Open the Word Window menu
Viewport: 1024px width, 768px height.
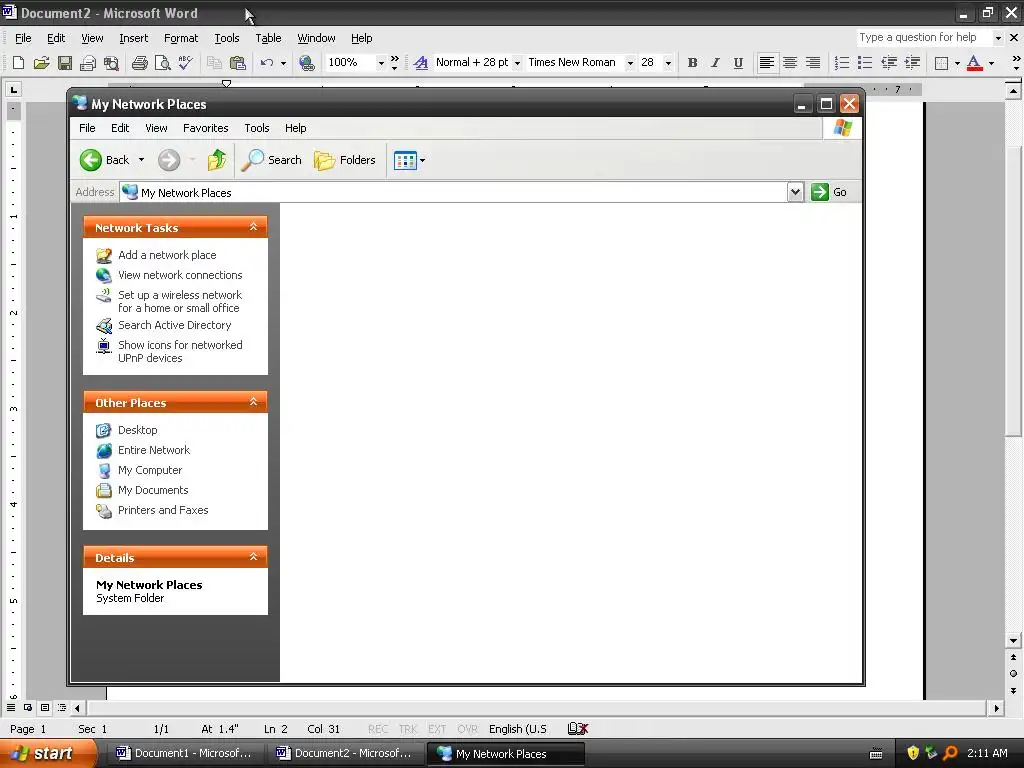point(316,39)
